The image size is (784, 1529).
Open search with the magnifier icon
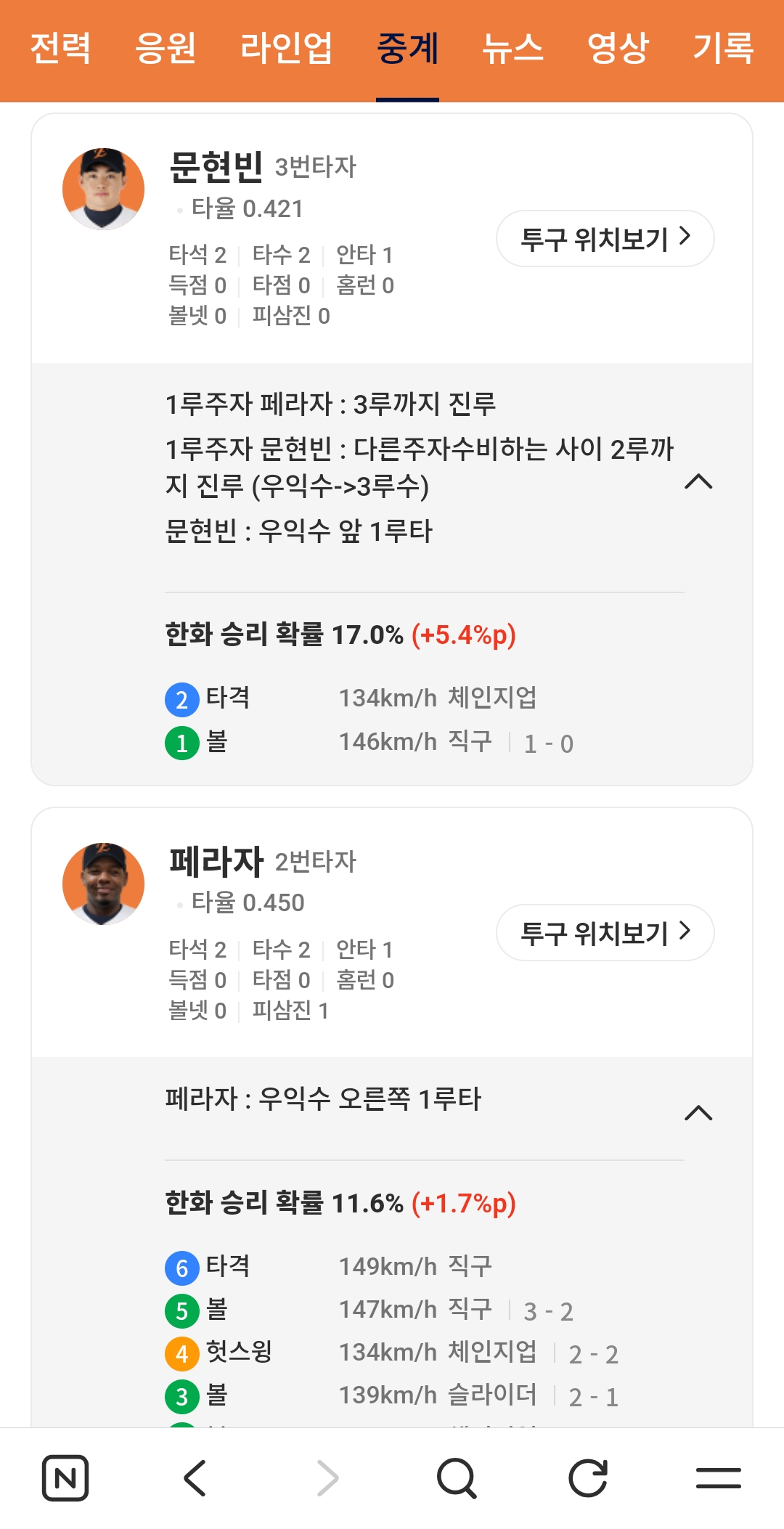(457, 1477)
